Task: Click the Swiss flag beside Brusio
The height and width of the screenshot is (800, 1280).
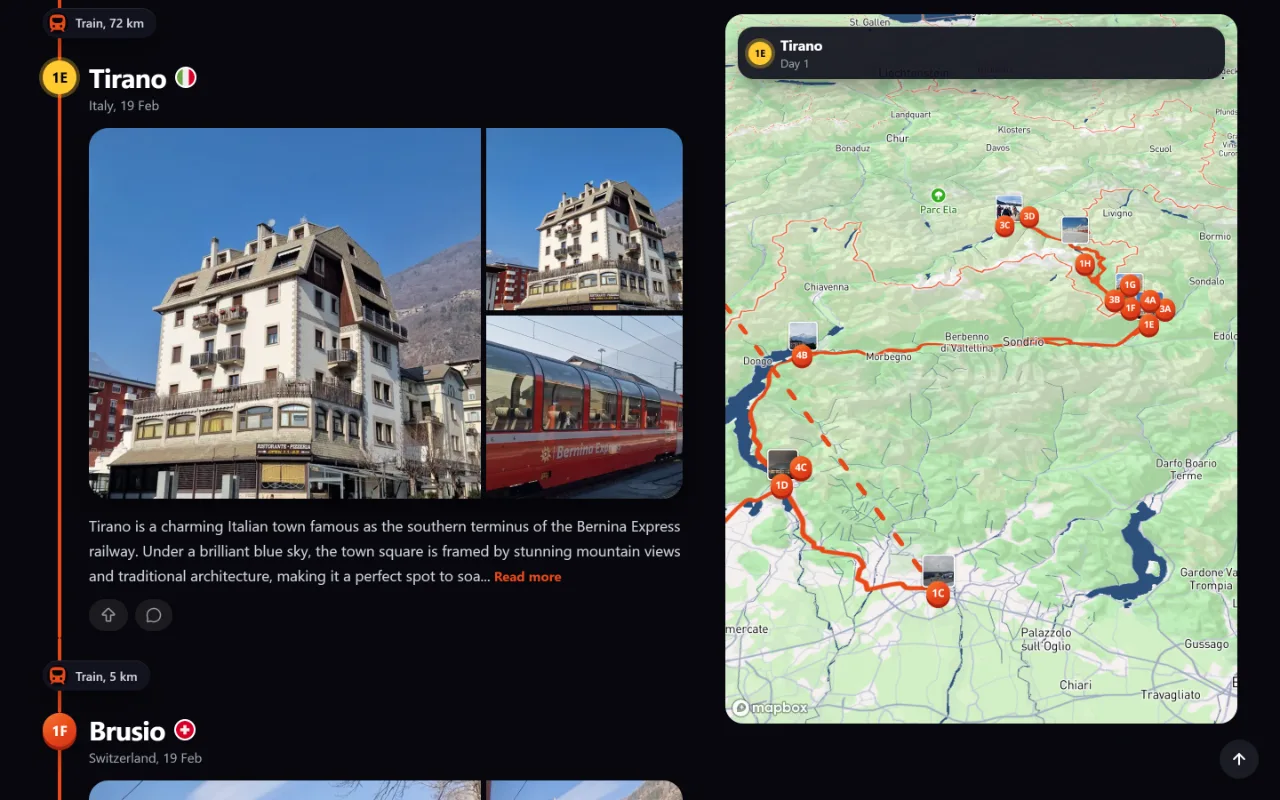Action: (185, 730)
